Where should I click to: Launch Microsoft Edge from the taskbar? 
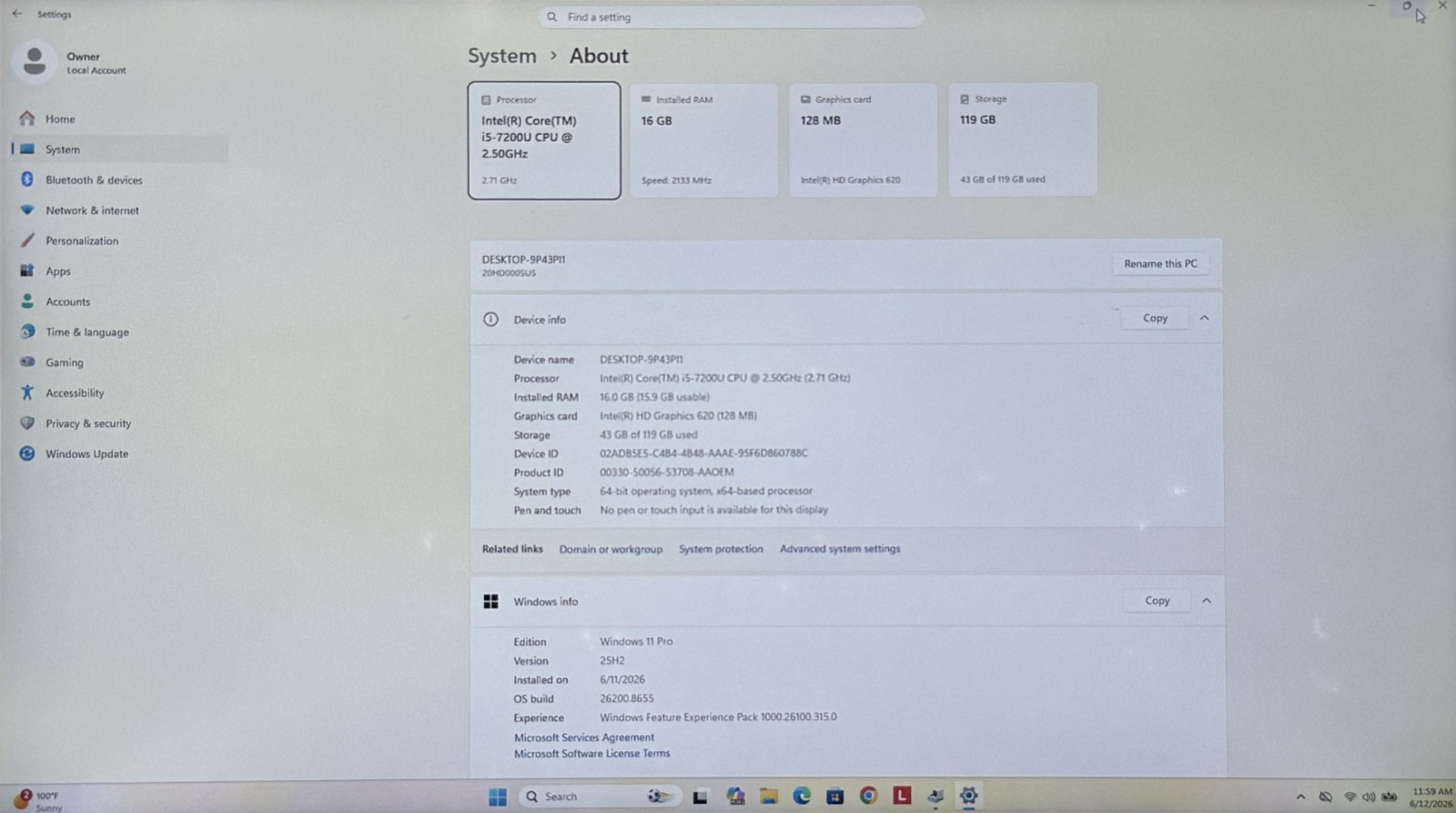802,797
